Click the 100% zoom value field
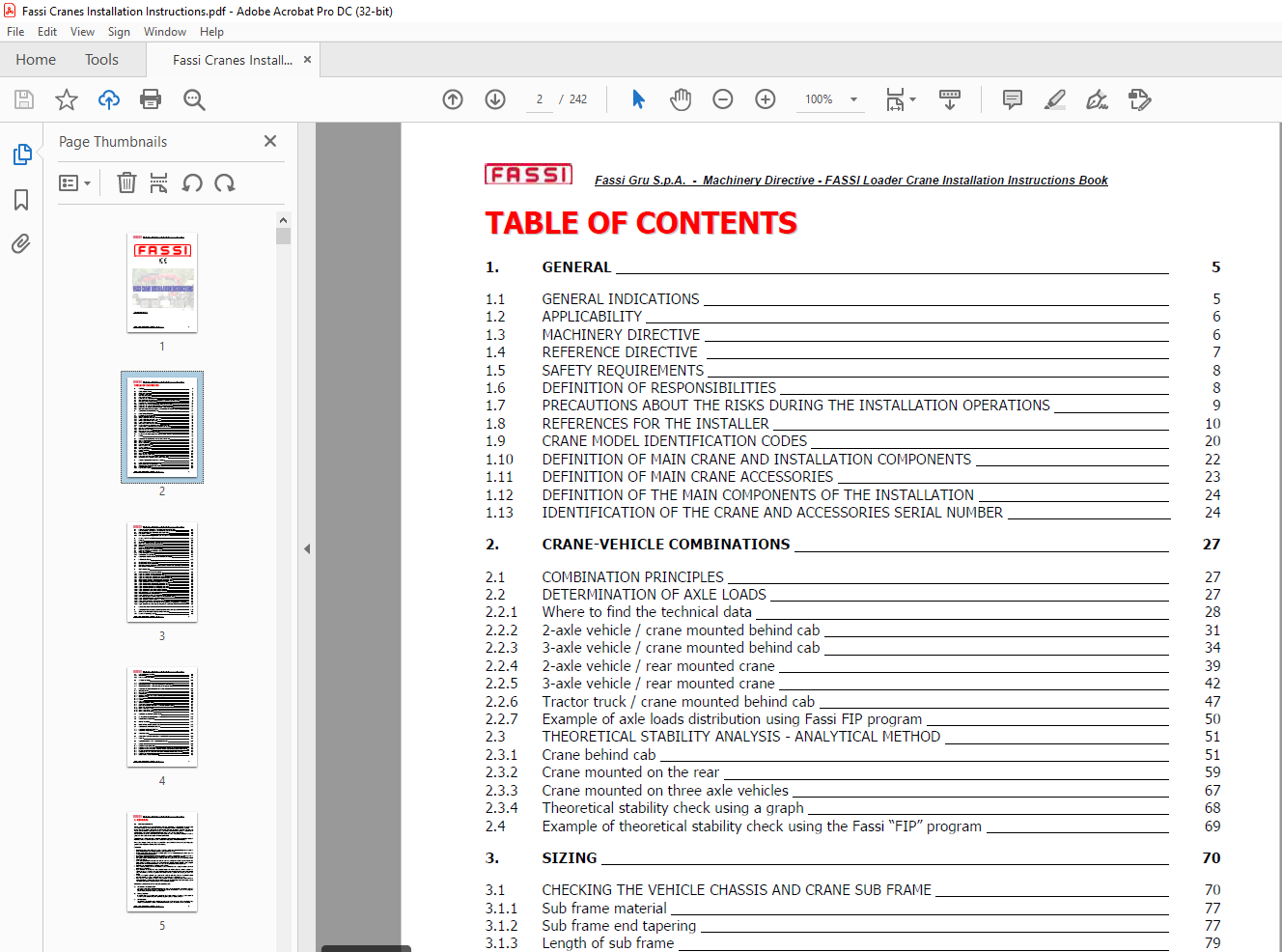This screenshot has width=1282, height=952. 819,99
